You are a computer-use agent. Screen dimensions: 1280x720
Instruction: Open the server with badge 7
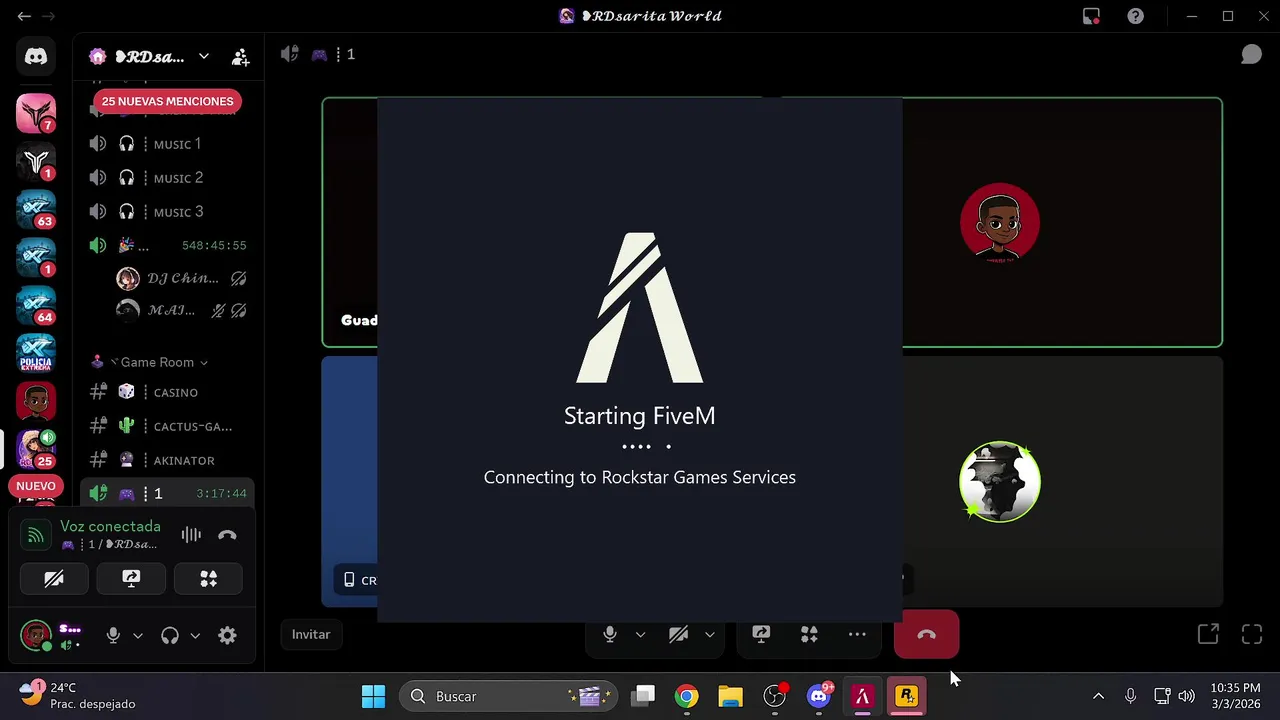point(36,113)
